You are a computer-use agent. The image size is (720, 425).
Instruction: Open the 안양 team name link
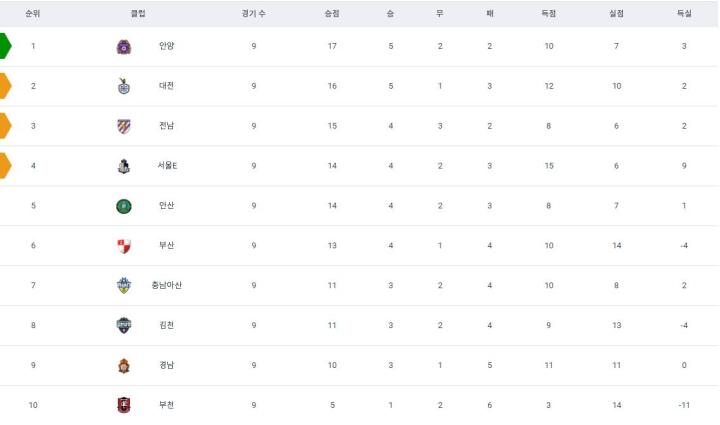tap(166, 46)
